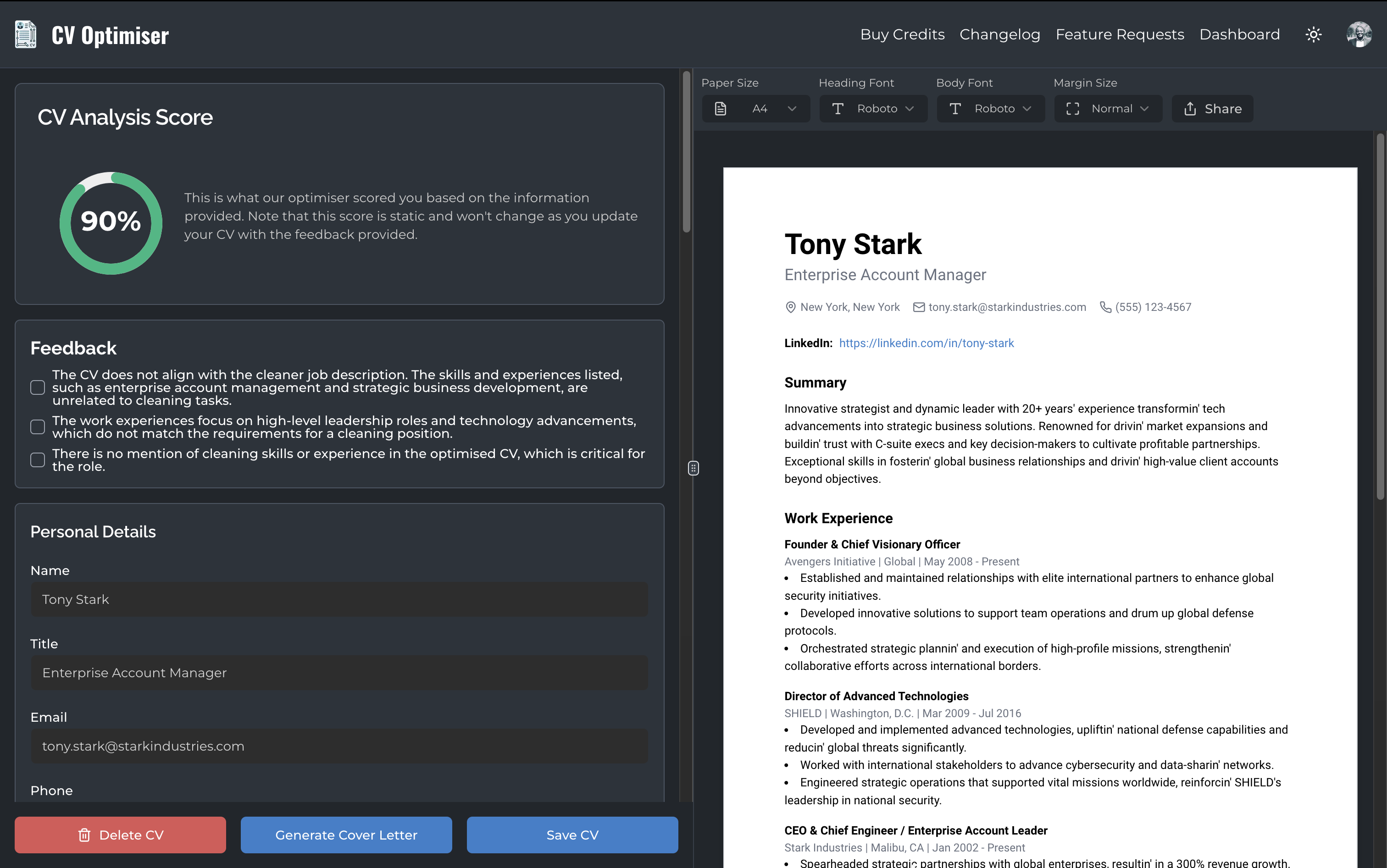The height and width of the screenshot is (868, 1387).
Task: Check the feedback about cleaner job misalignment
Action: [37, 387]
